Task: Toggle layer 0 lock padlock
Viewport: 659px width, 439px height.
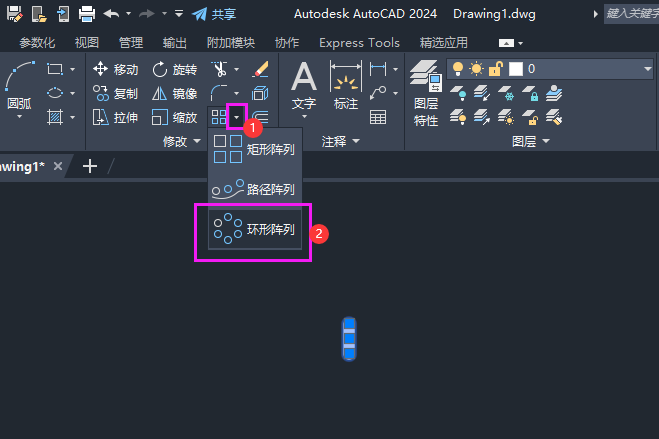Action: tap(496, 68)
